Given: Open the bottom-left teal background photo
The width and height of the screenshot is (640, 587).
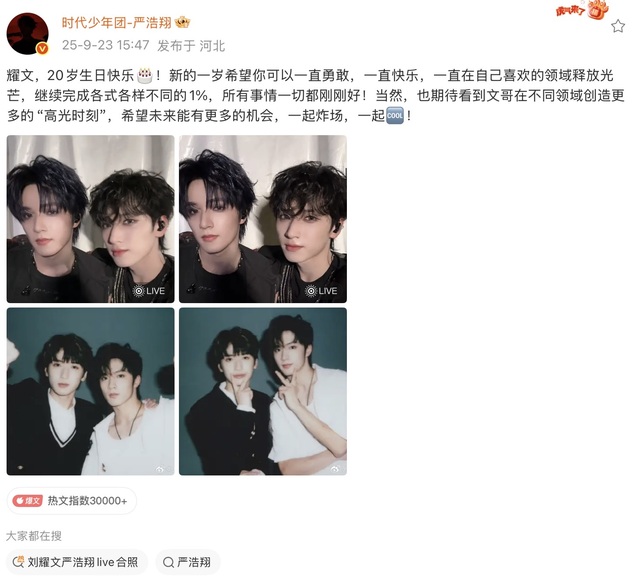Looking at the screenshot, I should 91,391.
